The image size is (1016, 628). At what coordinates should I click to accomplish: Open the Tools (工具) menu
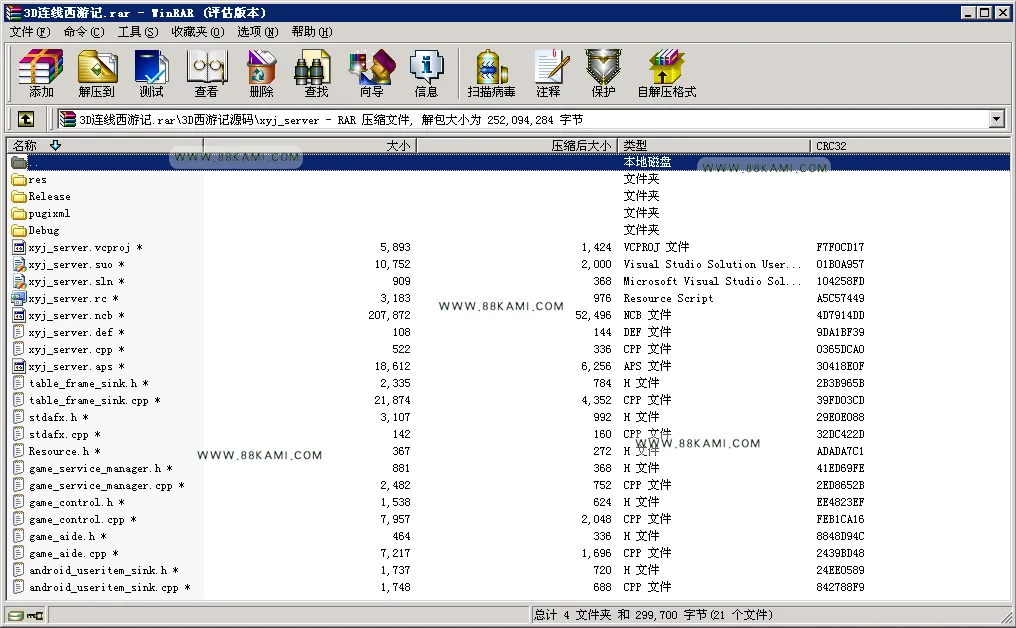point(138,32)
